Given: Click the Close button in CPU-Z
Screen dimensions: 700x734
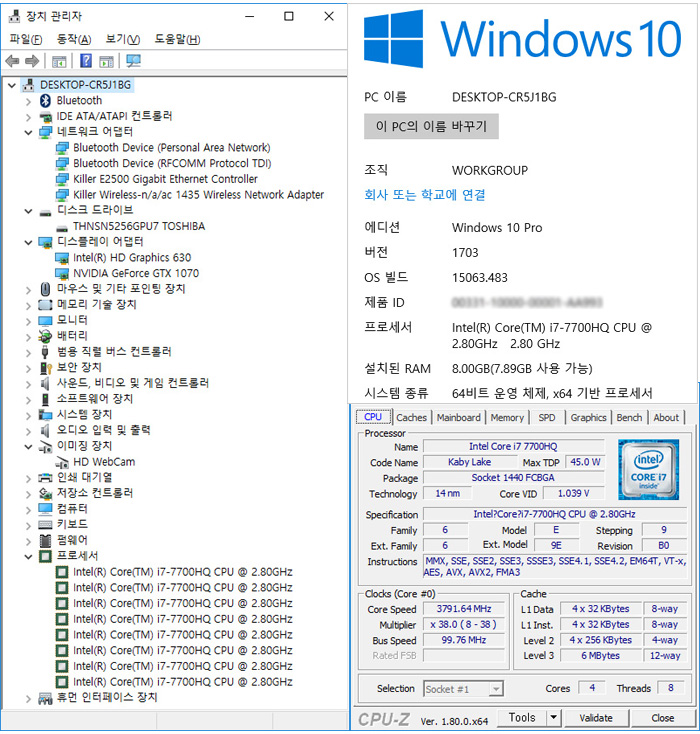Looking at the screenshot, I should (663, 718).
